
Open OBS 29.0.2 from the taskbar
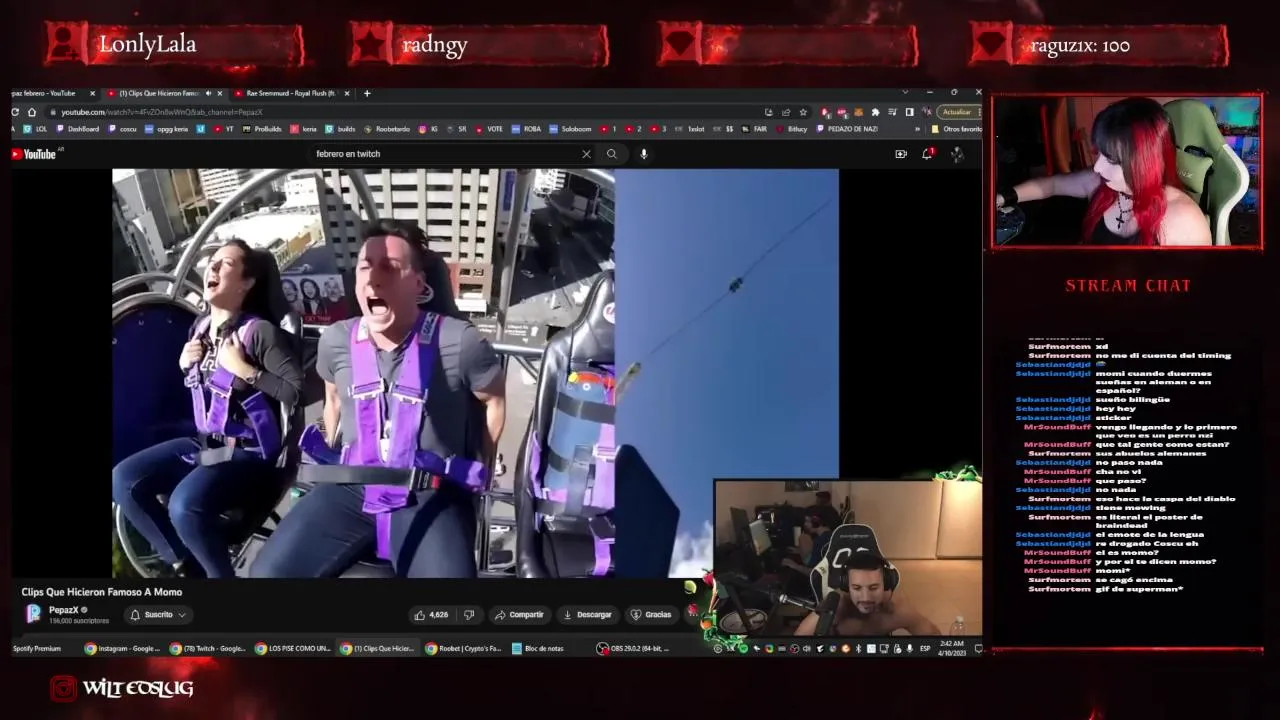[633, 648]
